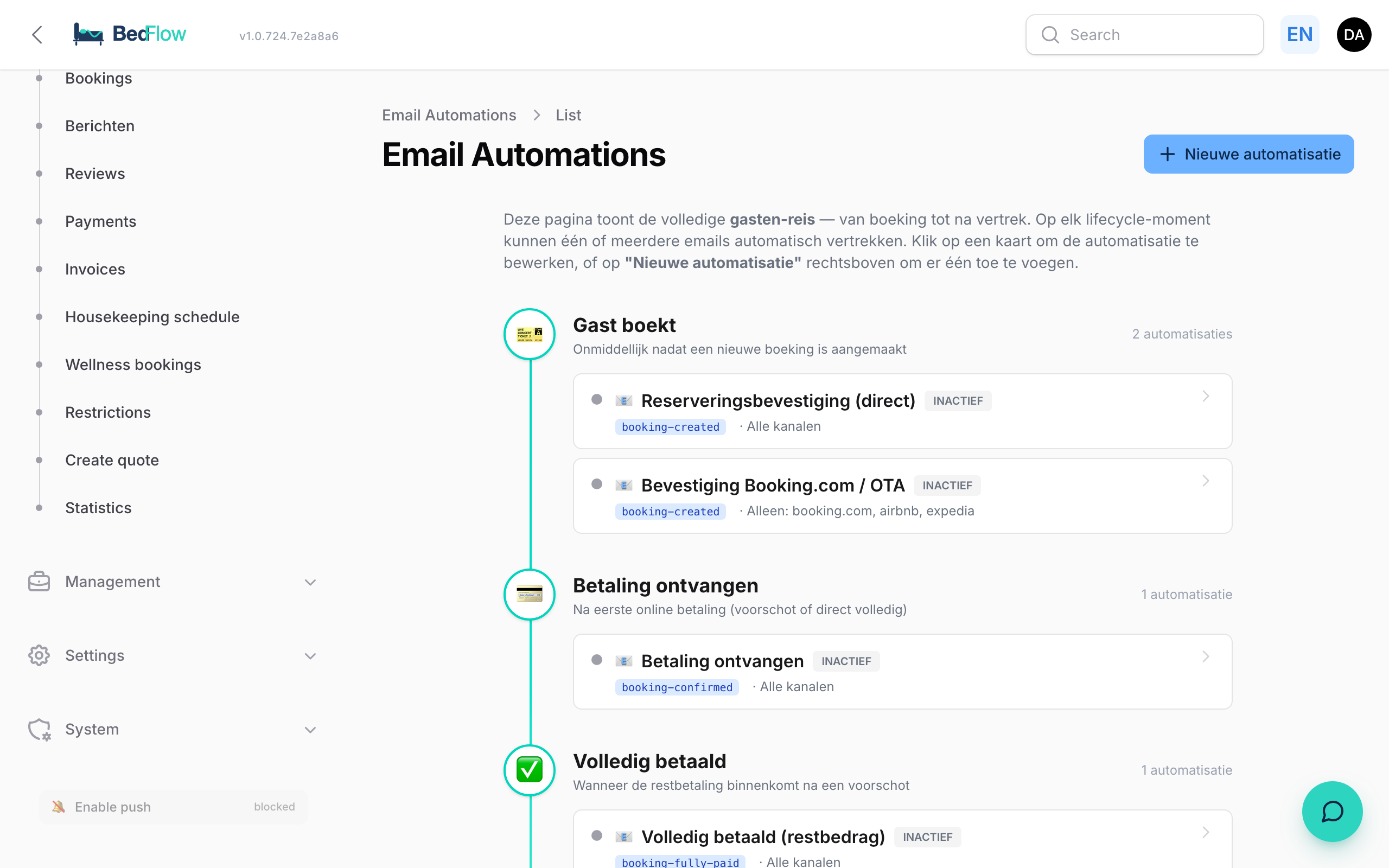
Task: Click the muted bell push icon
Action: click(59, 807)
